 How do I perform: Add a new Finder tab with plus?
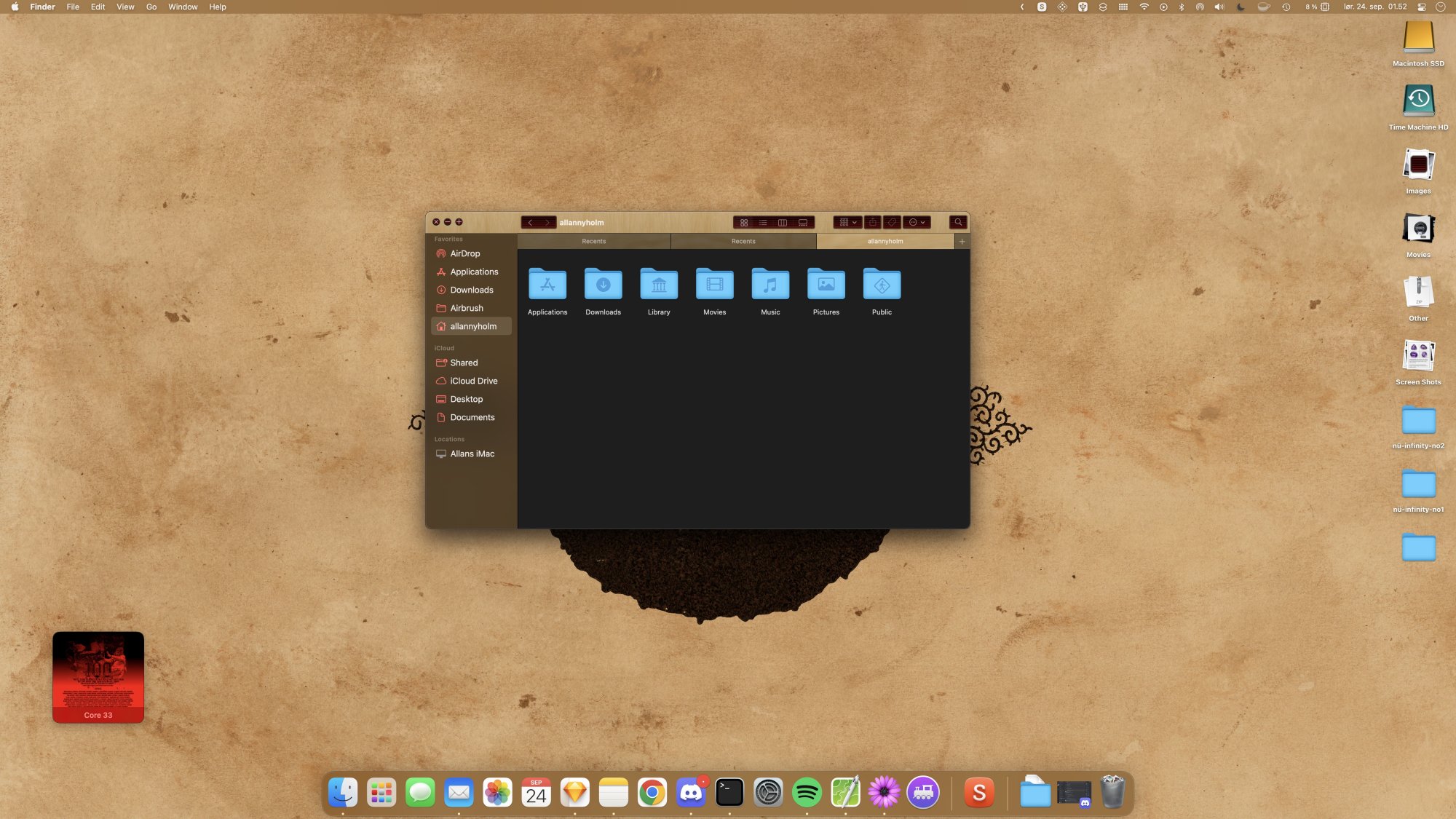click(962, 242)
